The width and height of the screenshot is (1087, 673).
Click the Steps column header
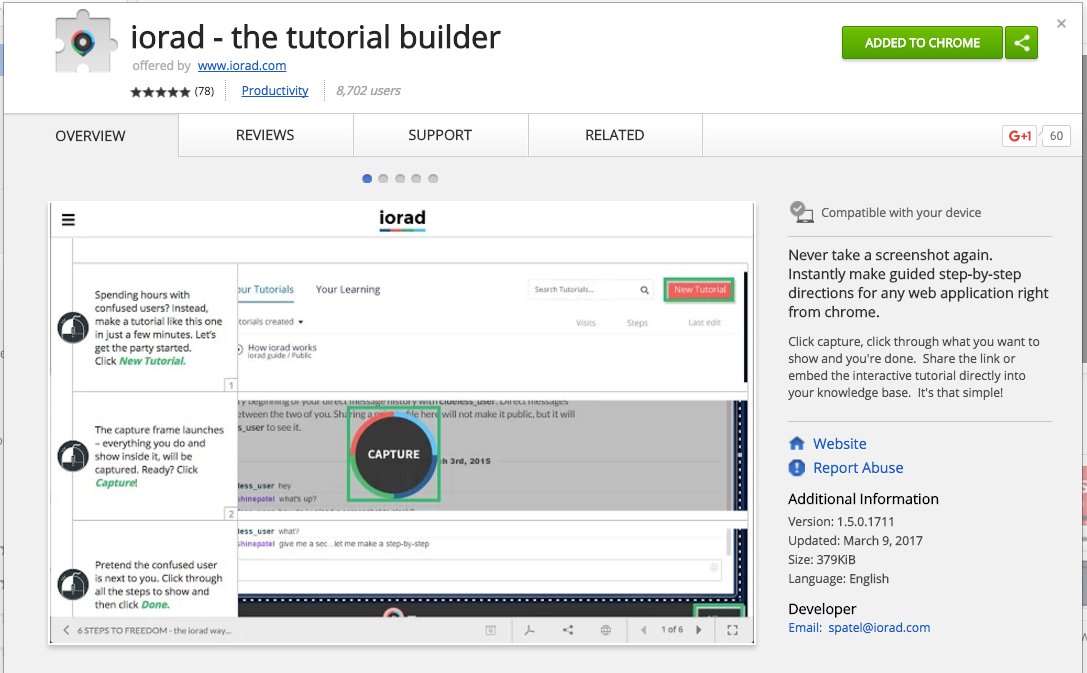[637, 323]
